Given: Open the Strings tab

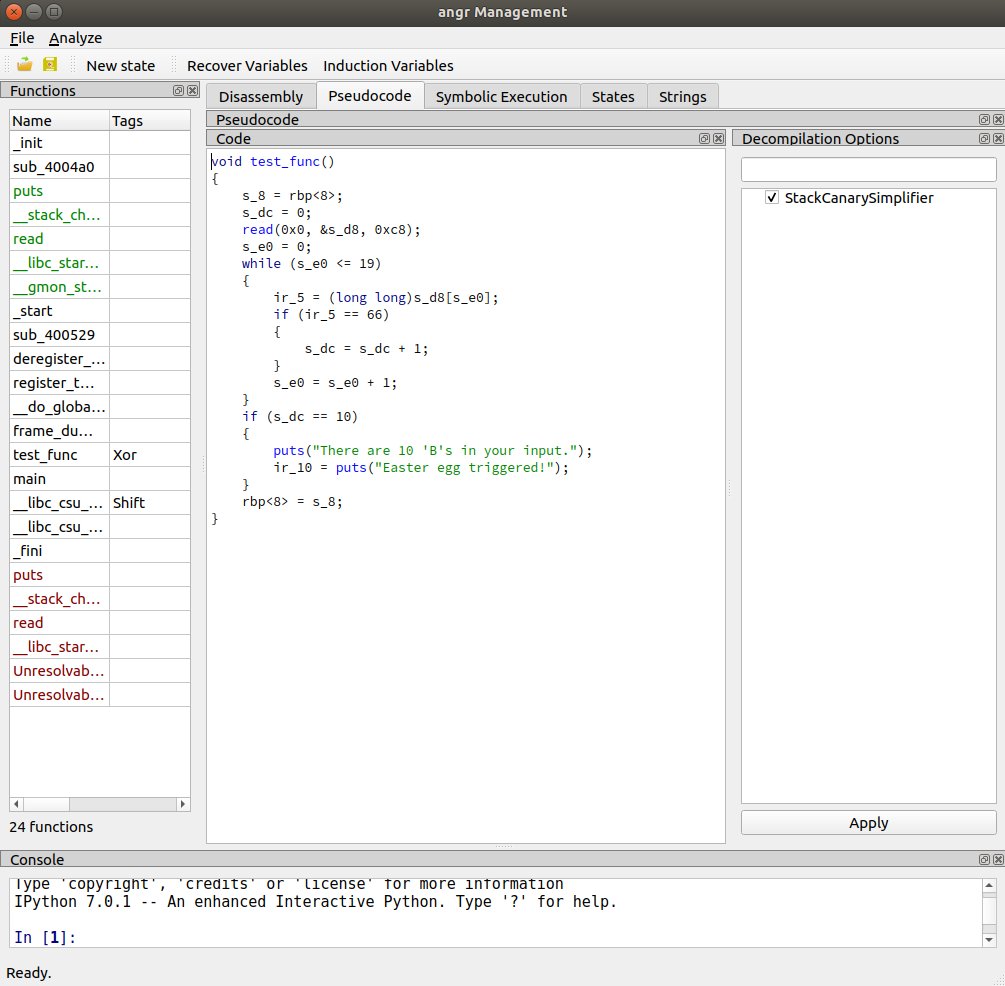Looking at the screenshot, I should tap(683, 97).
